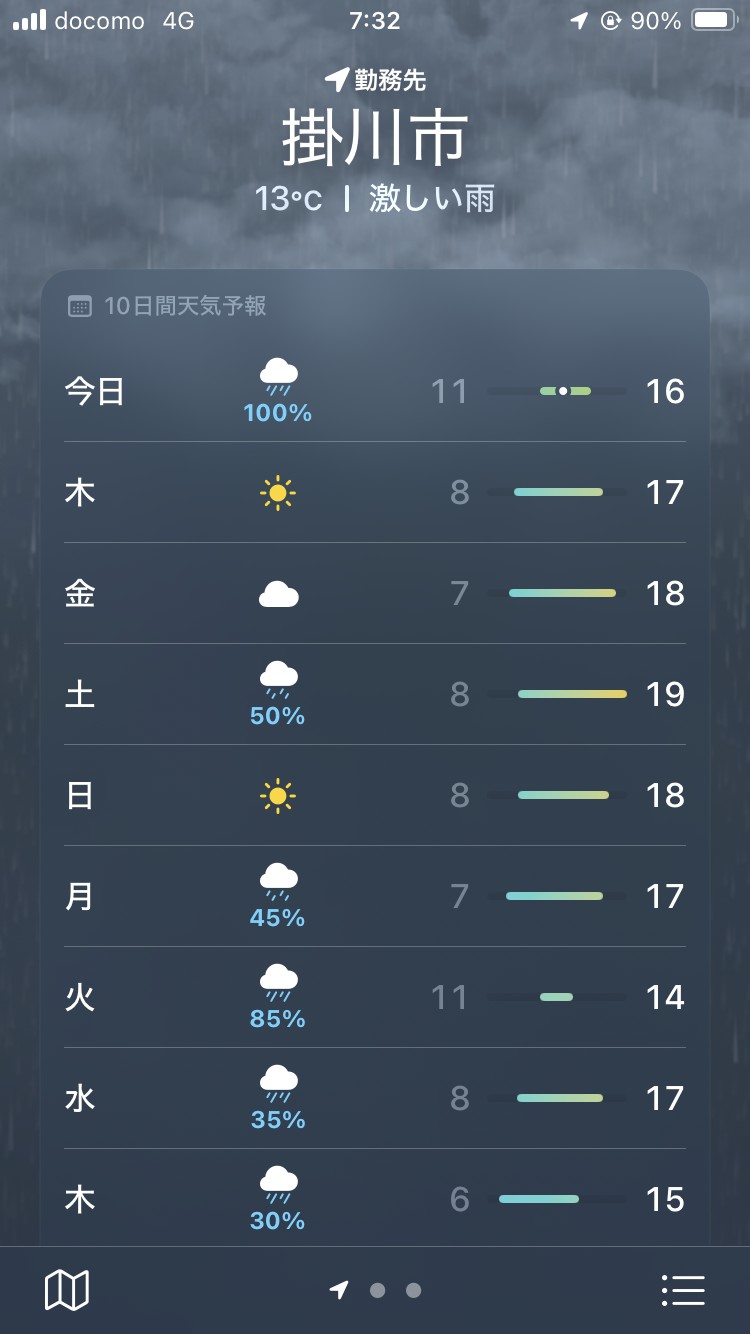Select the 今日 forecast row label
Viewport: 750px width, 1334px height.
pos(95,391)
